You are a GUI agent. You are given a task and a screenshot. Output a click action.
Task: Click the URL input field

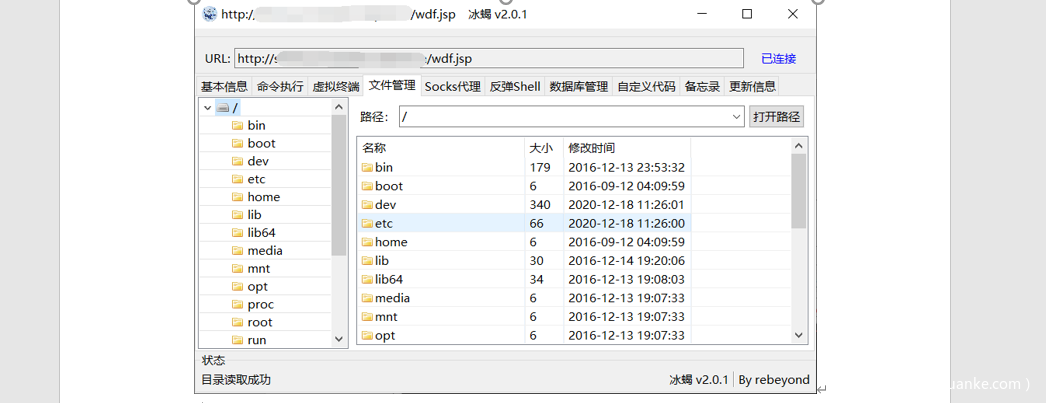point(488,59)
